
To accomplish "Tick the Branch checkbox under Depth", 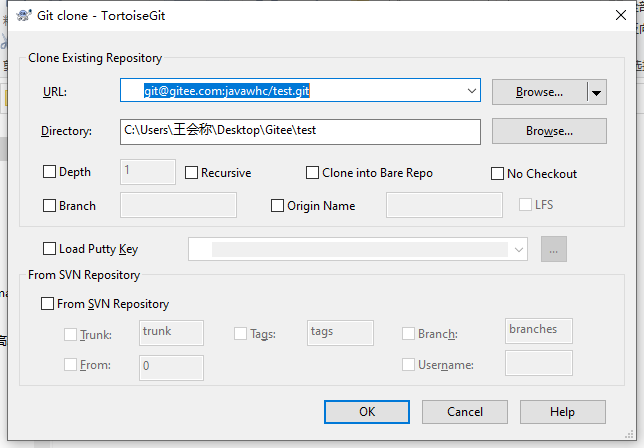I will click(x=49, y=205).
